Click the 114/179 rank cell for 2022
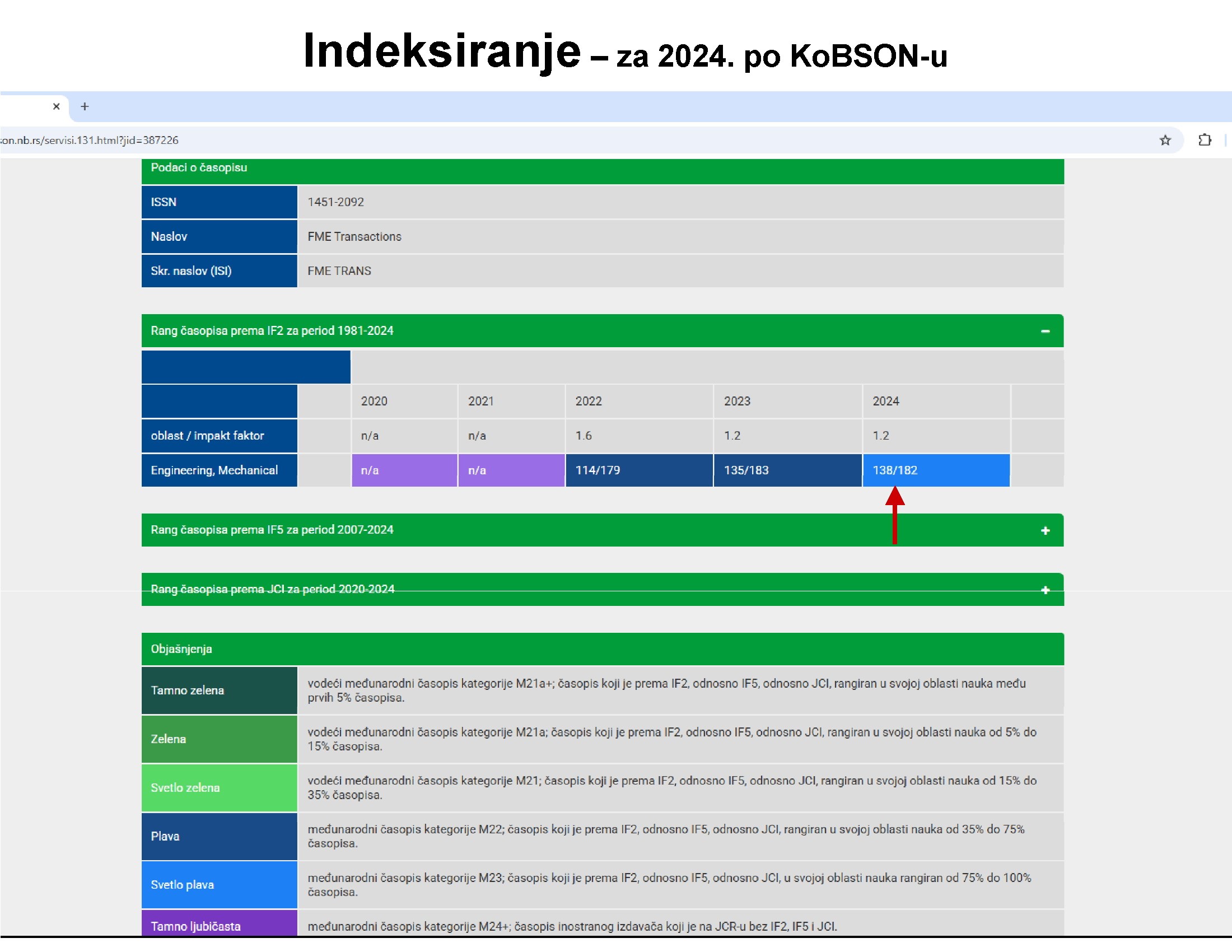Viewport: 1232px width, 952px height. (638, 470)
